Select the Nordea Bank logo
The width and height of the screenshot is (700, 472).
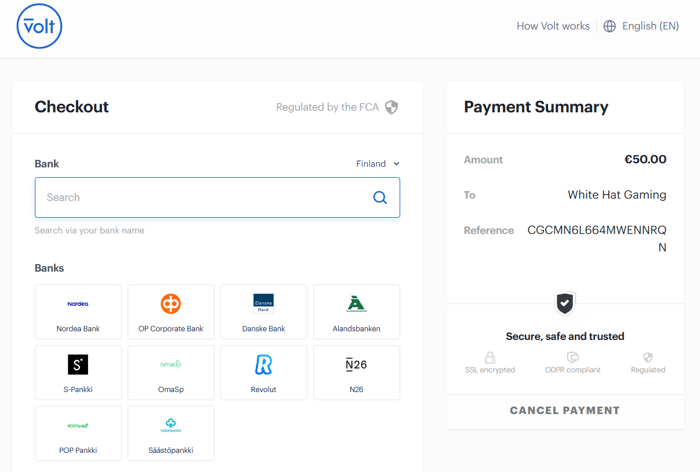click(78, 304)
